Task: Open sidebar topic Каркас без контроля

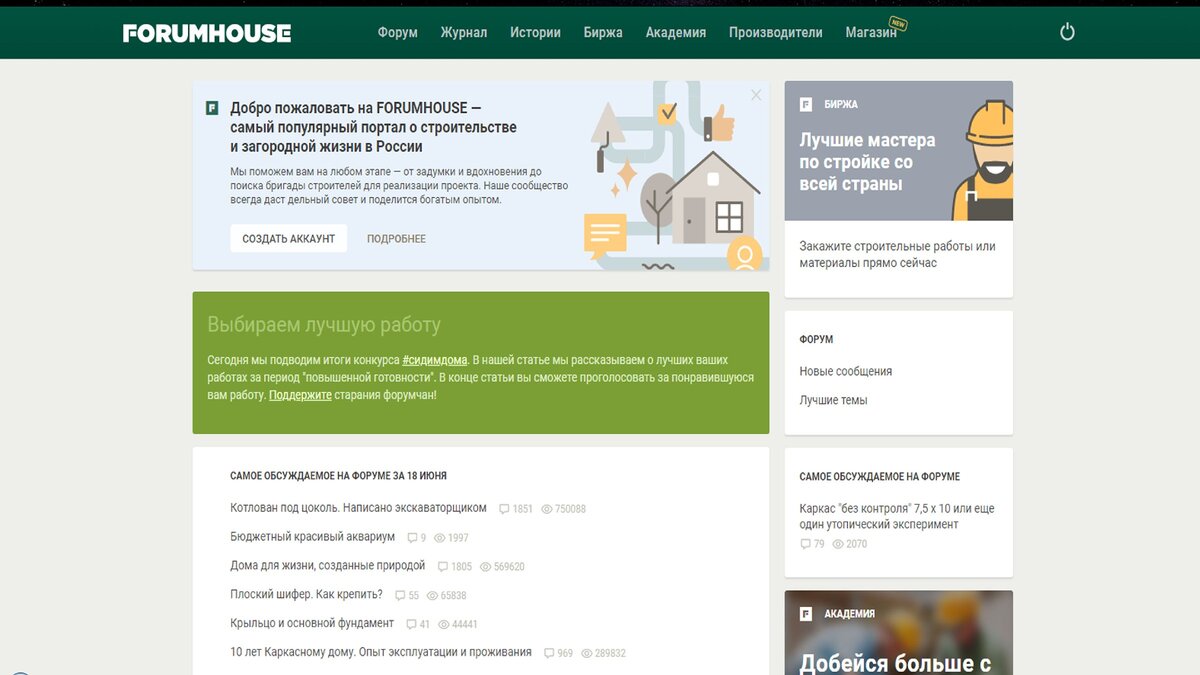Action: pos(897,516)
